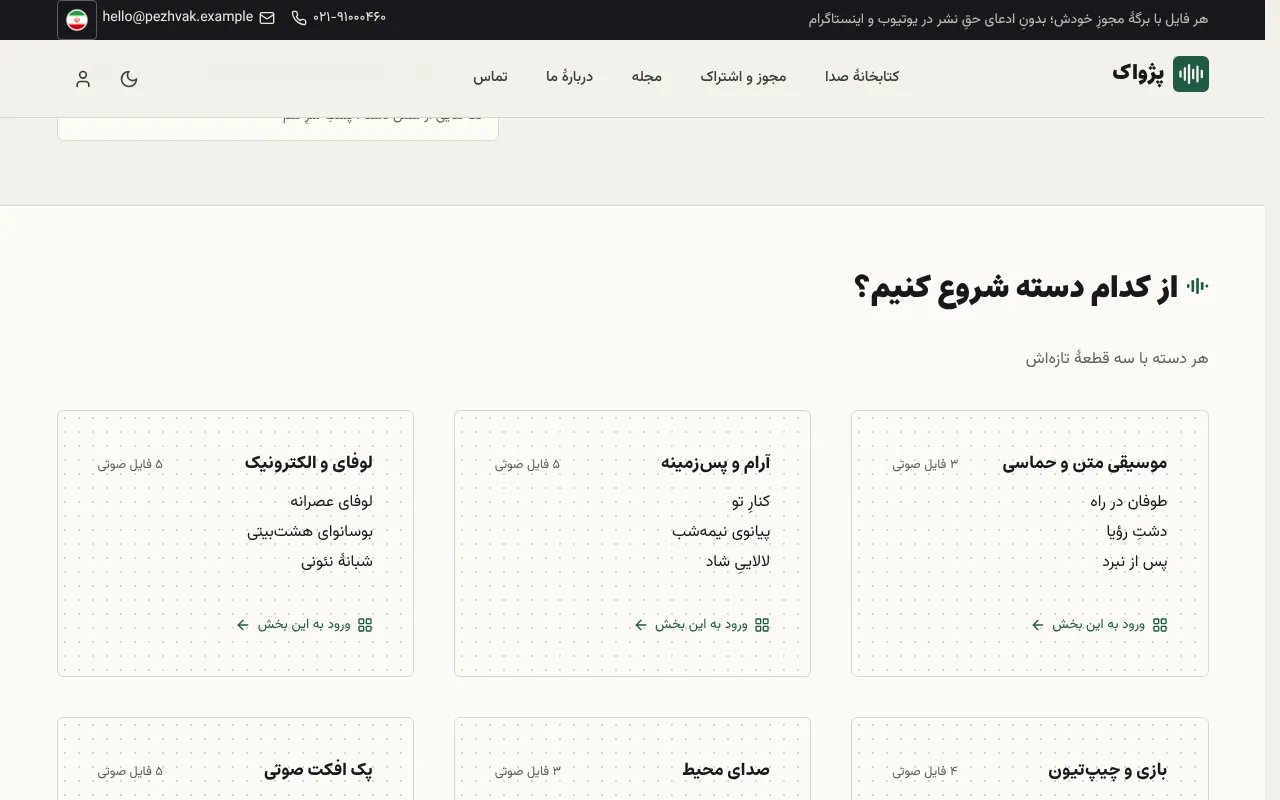Open the صدای محیط category heading
The width and height of the screenshot is (1280, 800).
726,770
